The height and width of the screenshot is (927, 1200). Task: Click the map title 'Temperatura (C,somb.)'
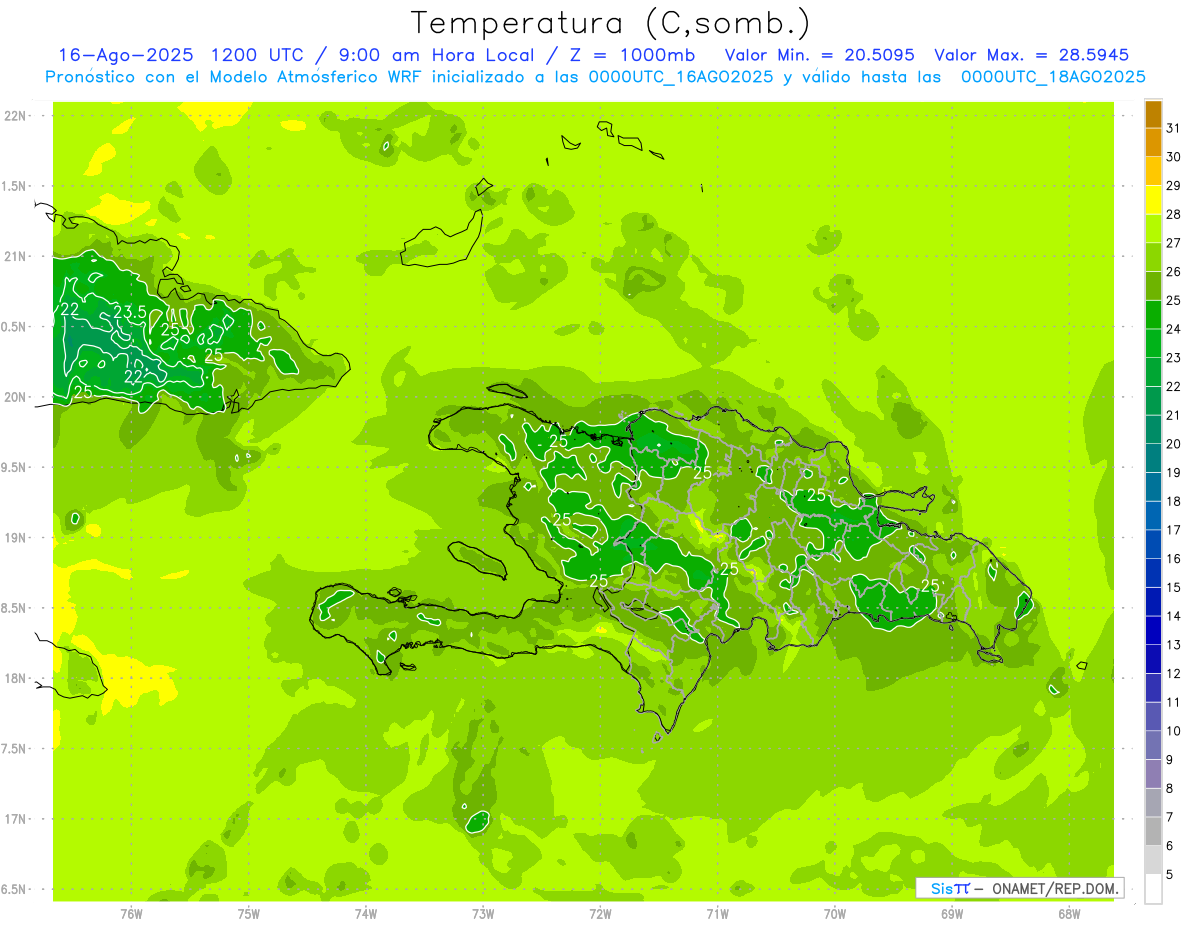coord(610,23)
